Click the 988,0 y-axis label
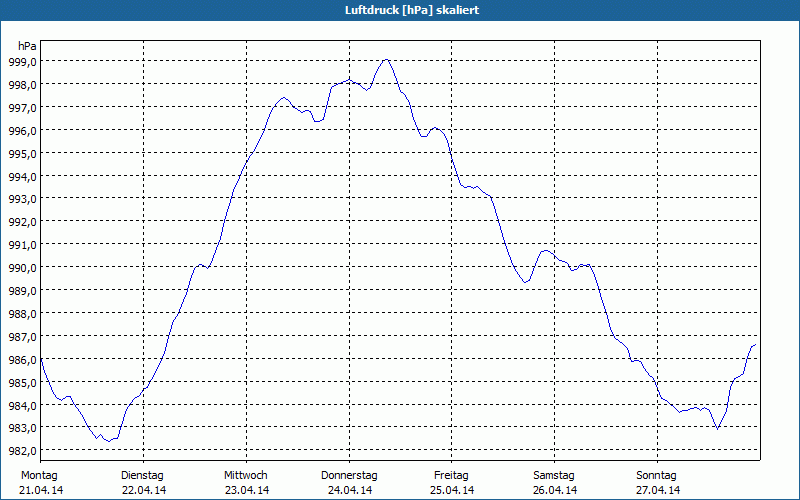 (22, 313)
